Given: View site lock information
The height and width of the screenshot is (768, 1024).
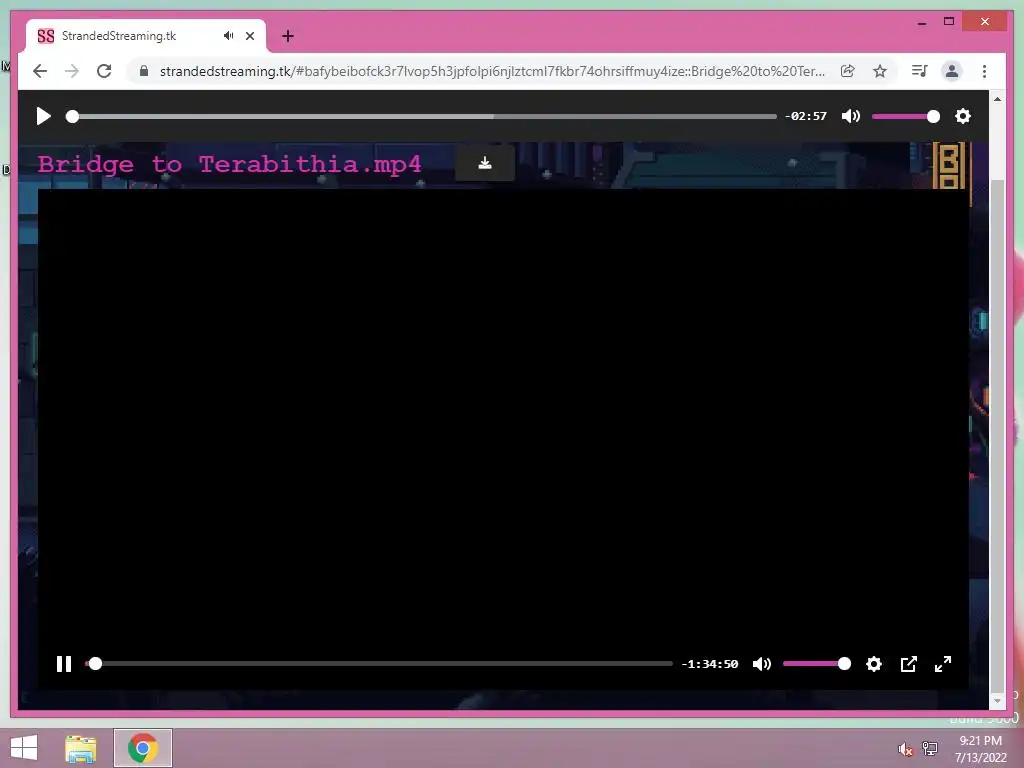Looking at the screenshot, I should click(x=144, y=71).
